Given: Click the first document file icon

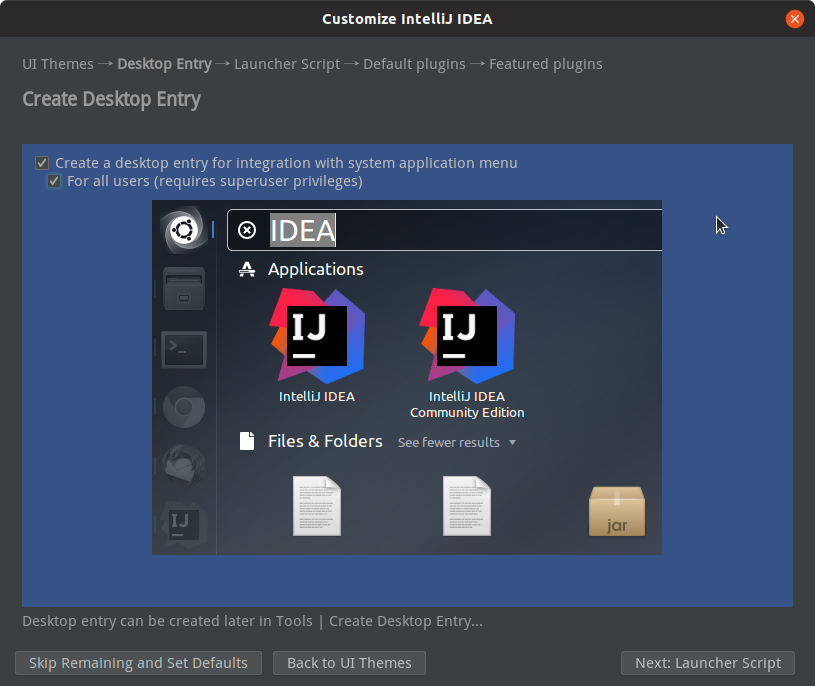Looking at the screenshot, I should coord(317,506).
